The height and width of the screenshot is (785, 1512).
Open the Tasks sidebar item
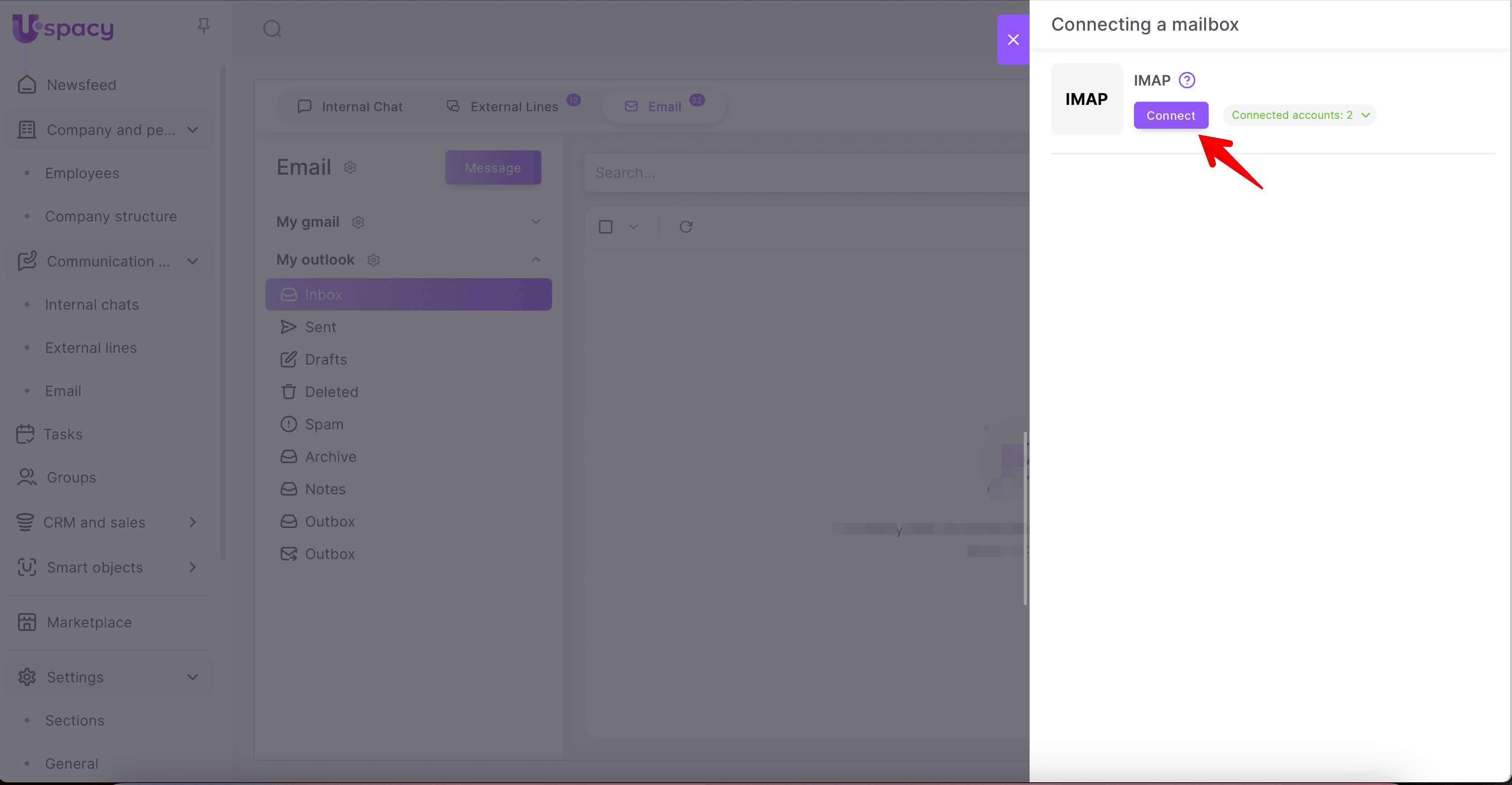[63, 434]
